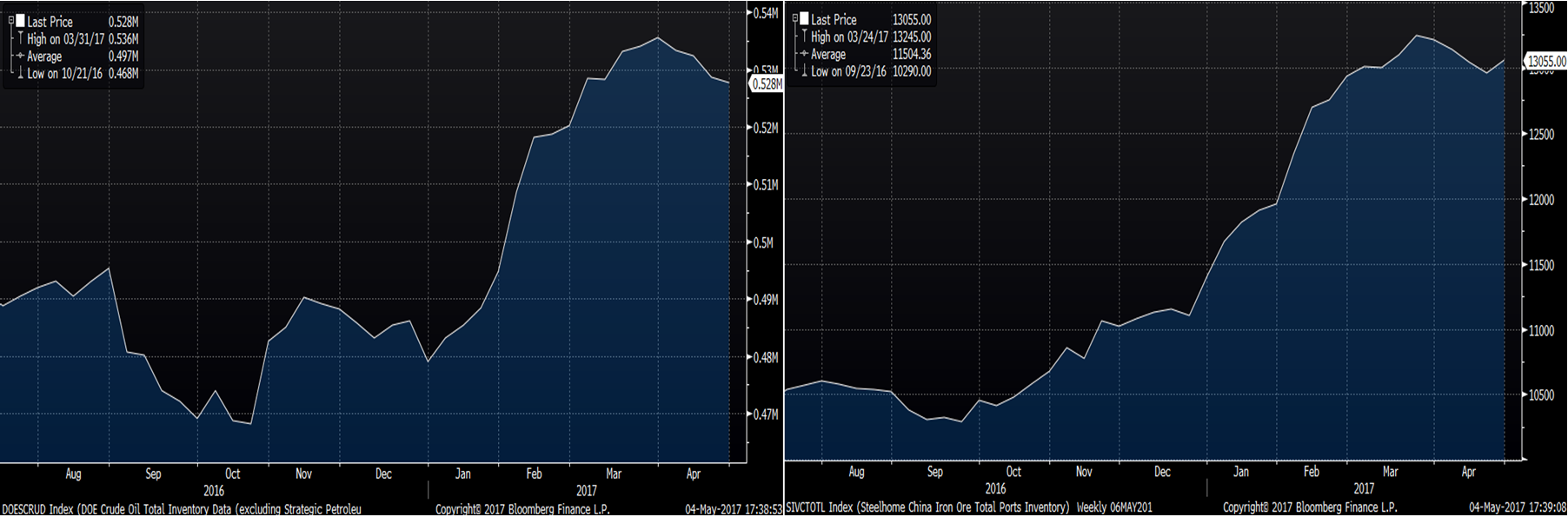Image resolution: width=1568 pixels, height=517 pixels.
Task: Collapse the iron ore chart legend tree
Action: (794, 19)
